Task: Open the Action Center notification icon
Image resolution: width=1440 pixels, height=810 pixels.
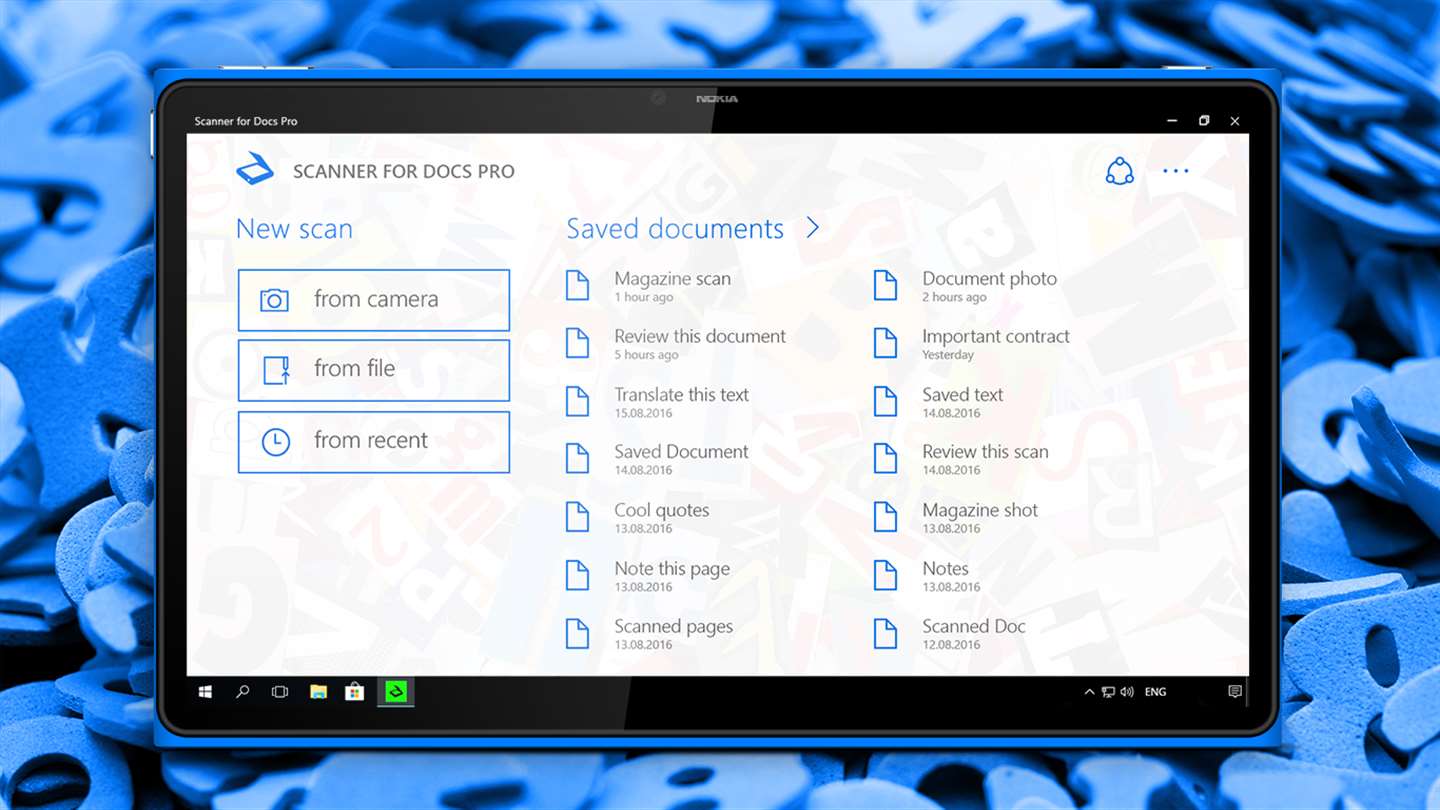Action: tap(1235, 692)
